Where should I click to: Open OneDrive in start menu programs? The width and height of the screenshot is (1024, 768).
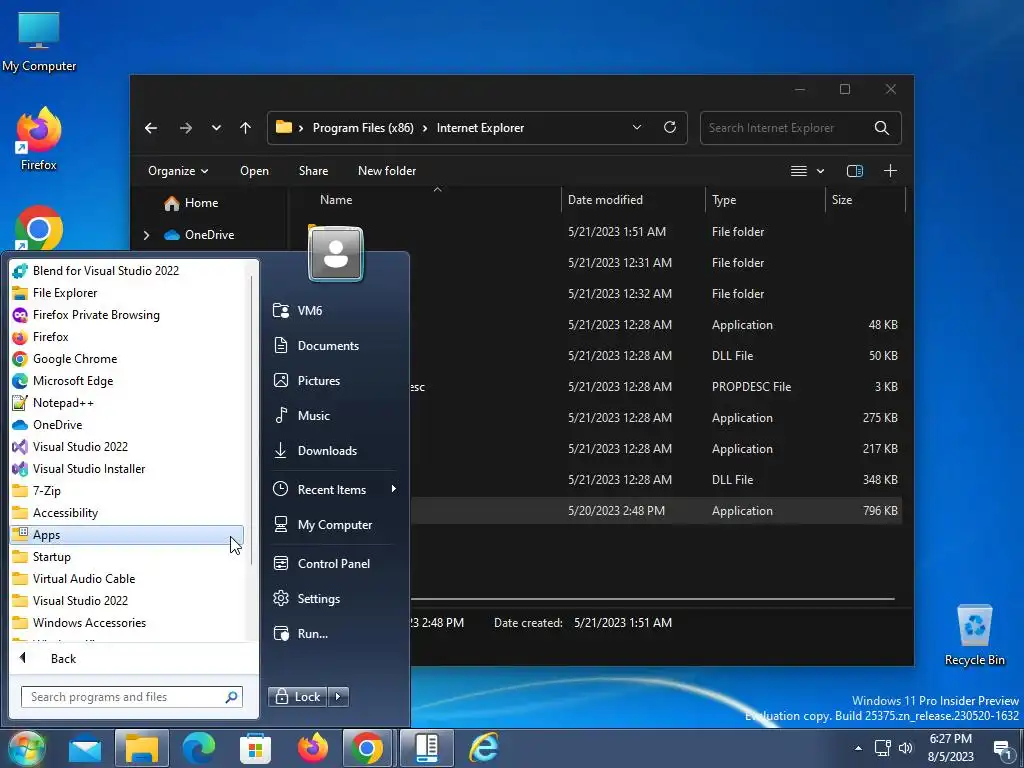57,424
